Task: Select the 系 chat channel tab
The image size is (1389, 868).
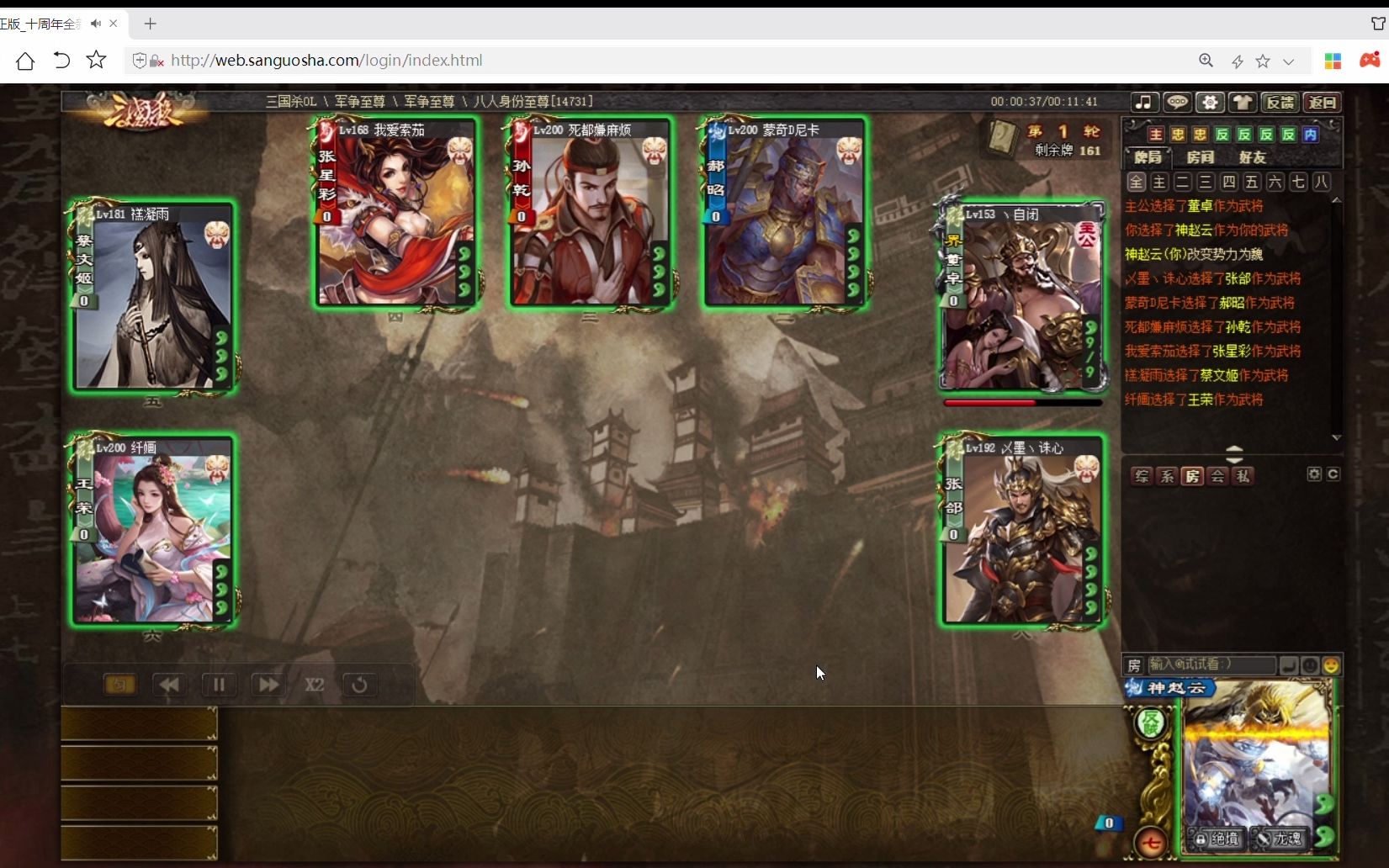Action: [1167, 476]
